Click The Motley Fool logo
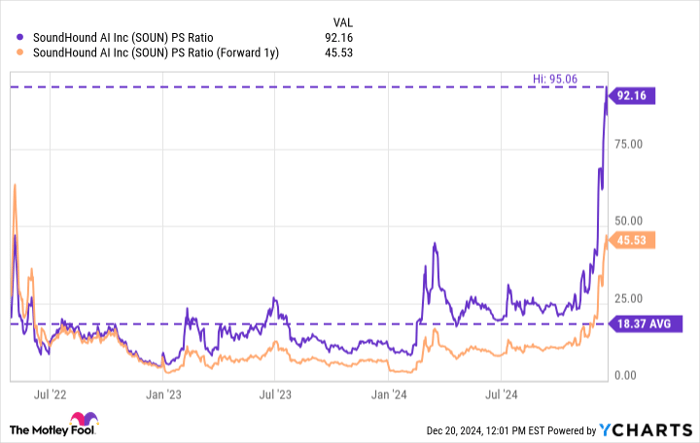 click(x=54, y=424)
